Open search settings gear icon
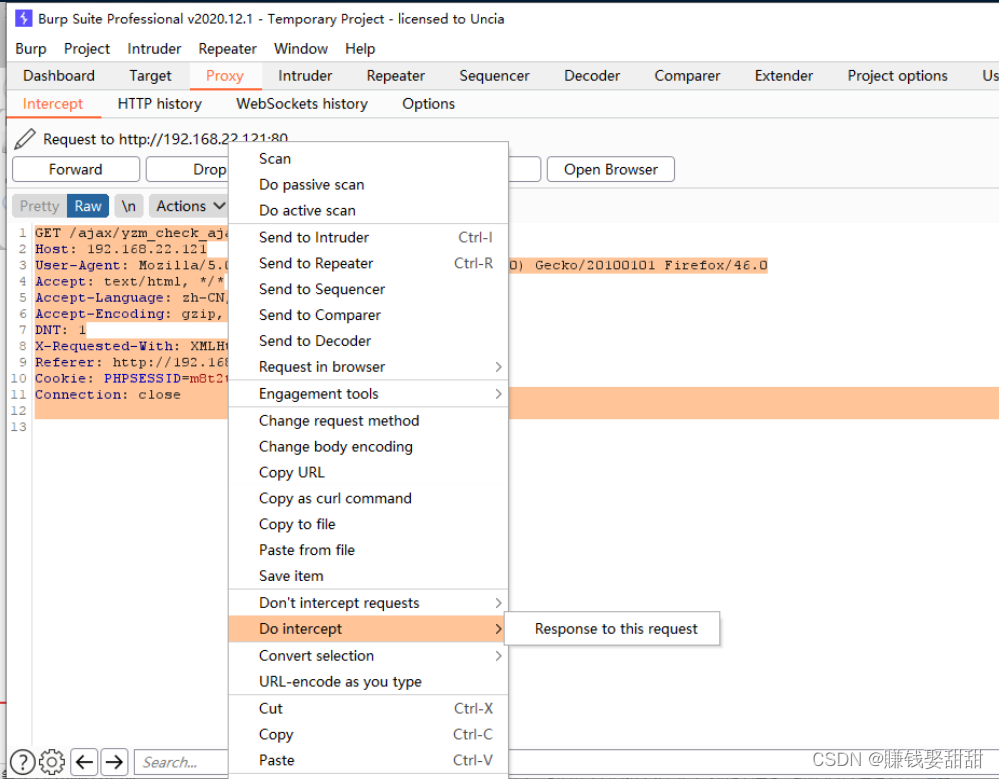Image resolution: width=999 pixels, height=779 pixels. (x=52, y=762)
